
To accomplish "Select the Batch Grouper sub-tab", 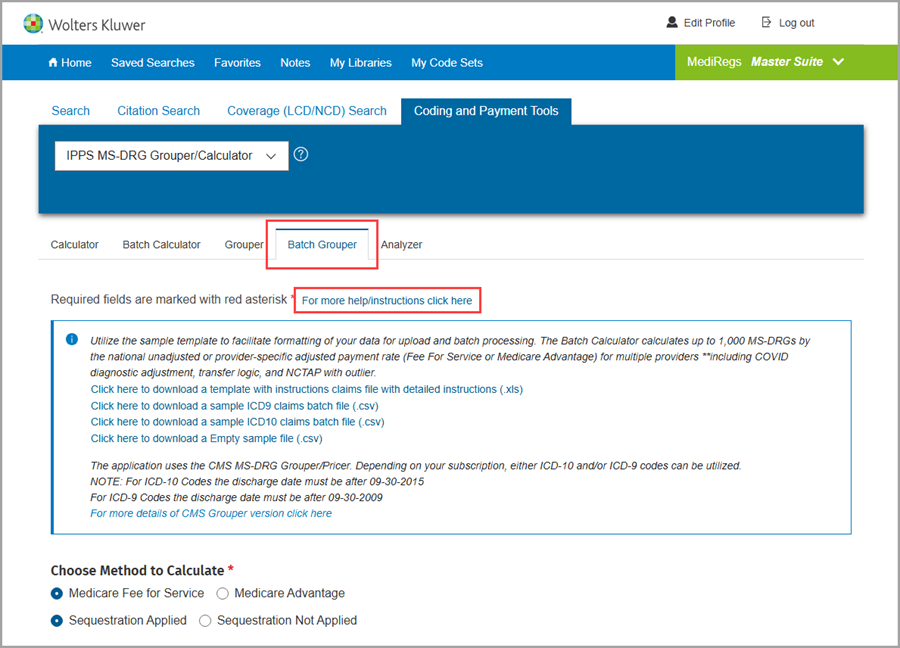I will pos(322,245).
